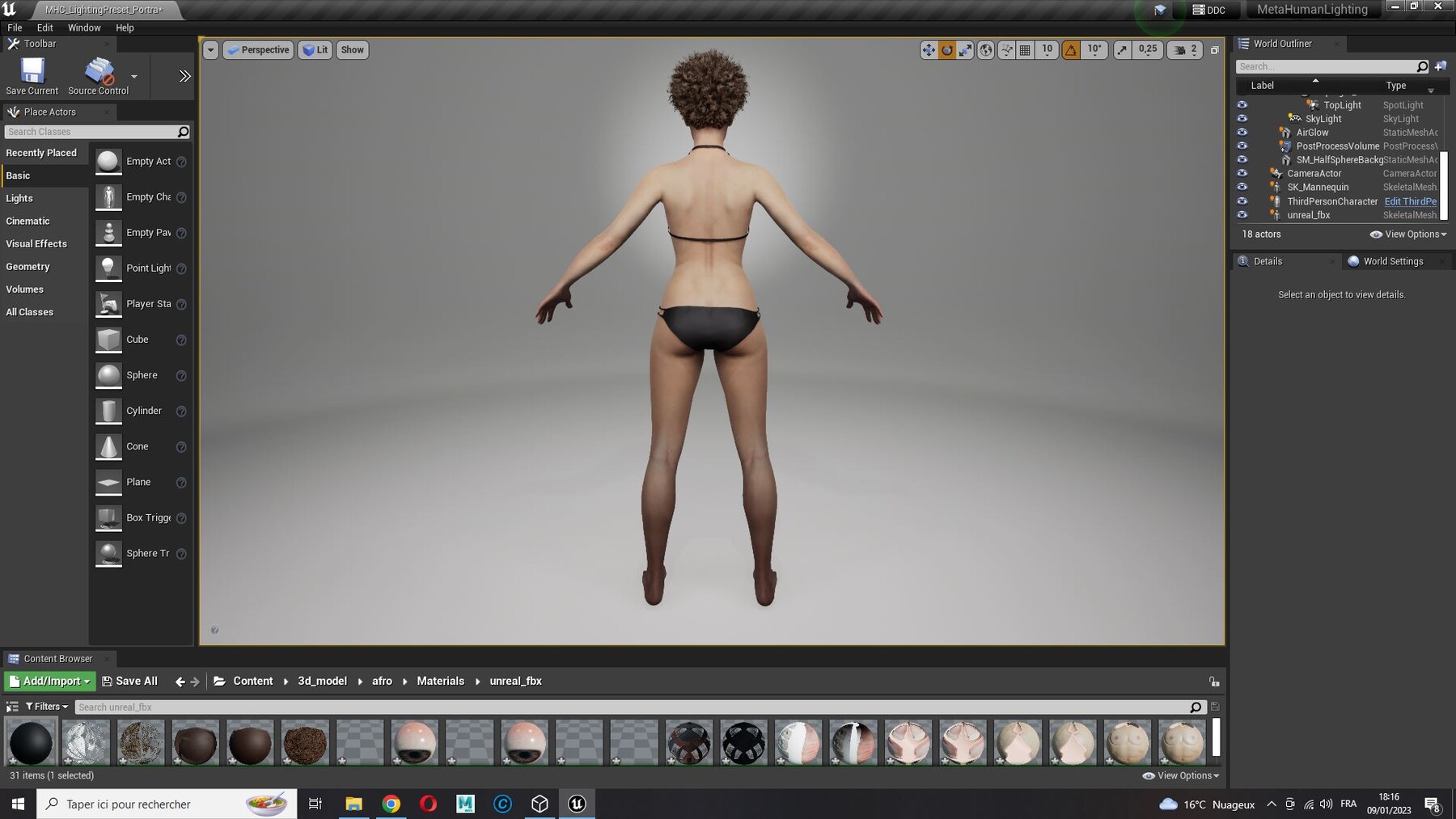Open the Edit menu

[45, 27]
